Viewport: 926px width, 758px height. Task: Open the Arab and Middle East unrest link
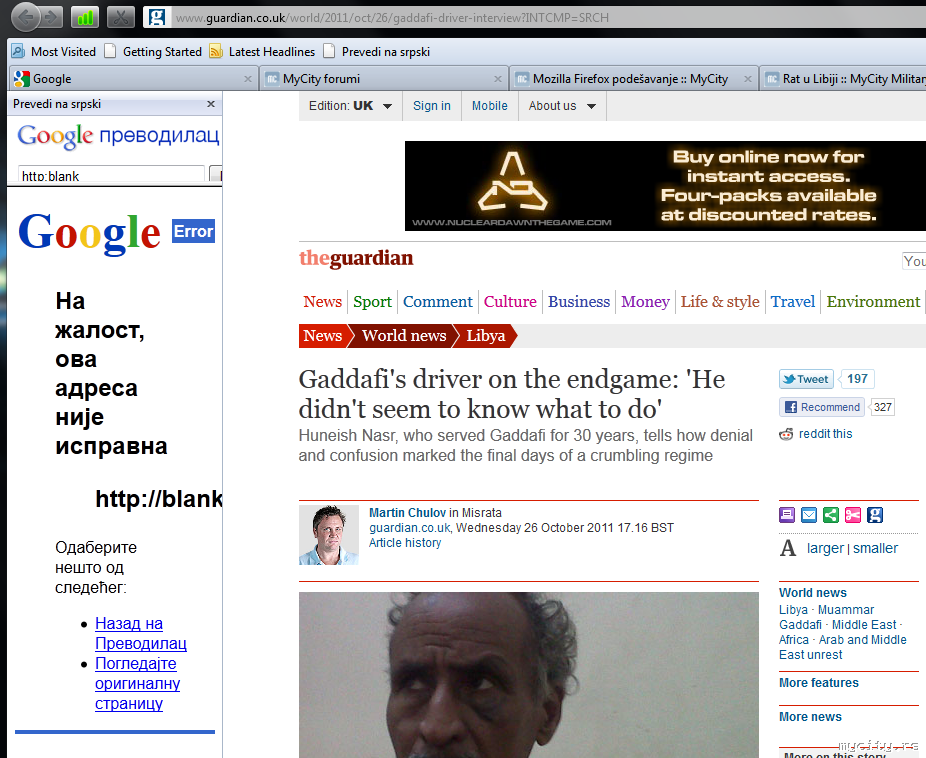coord(843,647)
